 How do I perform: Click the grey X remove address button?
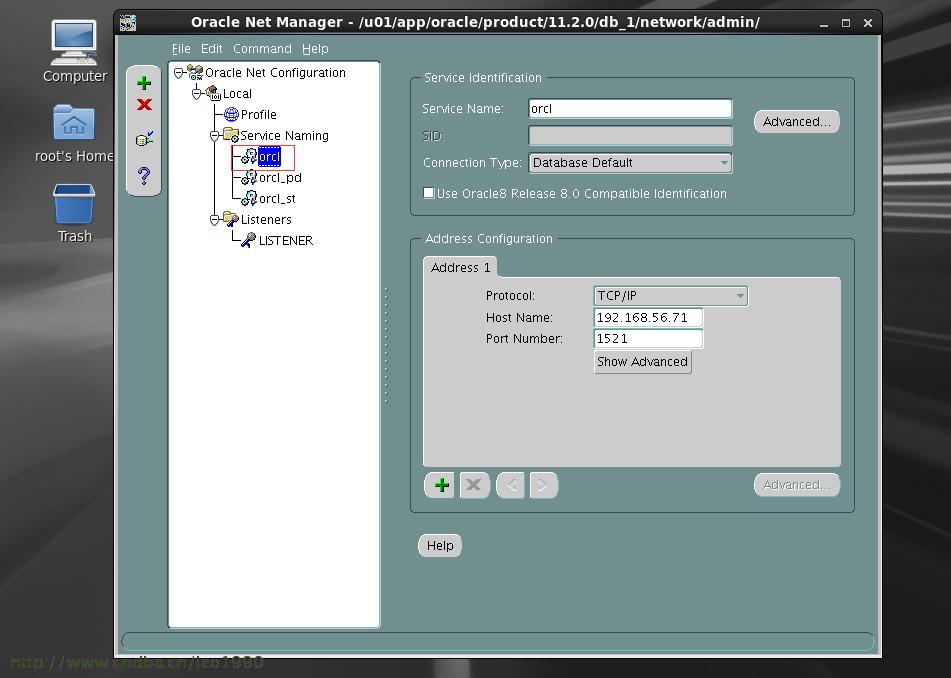[x=474, y=485]
